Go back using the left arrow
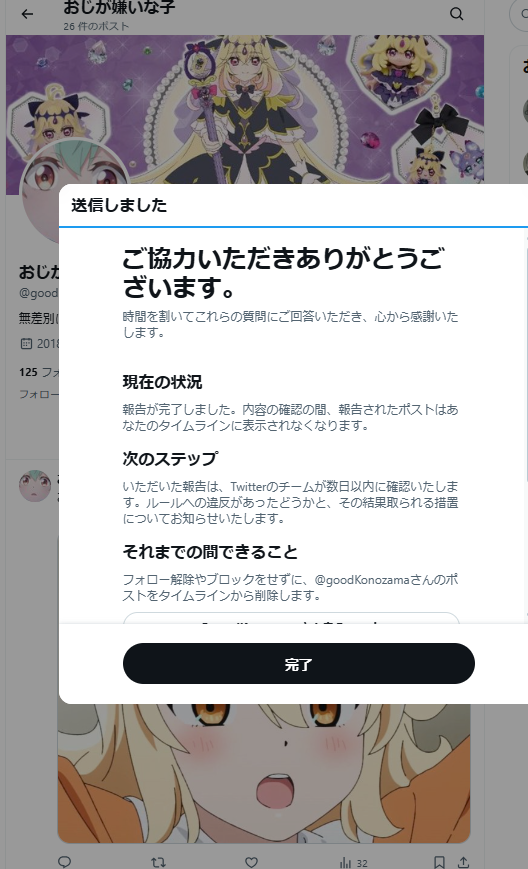The image size is (528, 869). (x=27, y=14)
